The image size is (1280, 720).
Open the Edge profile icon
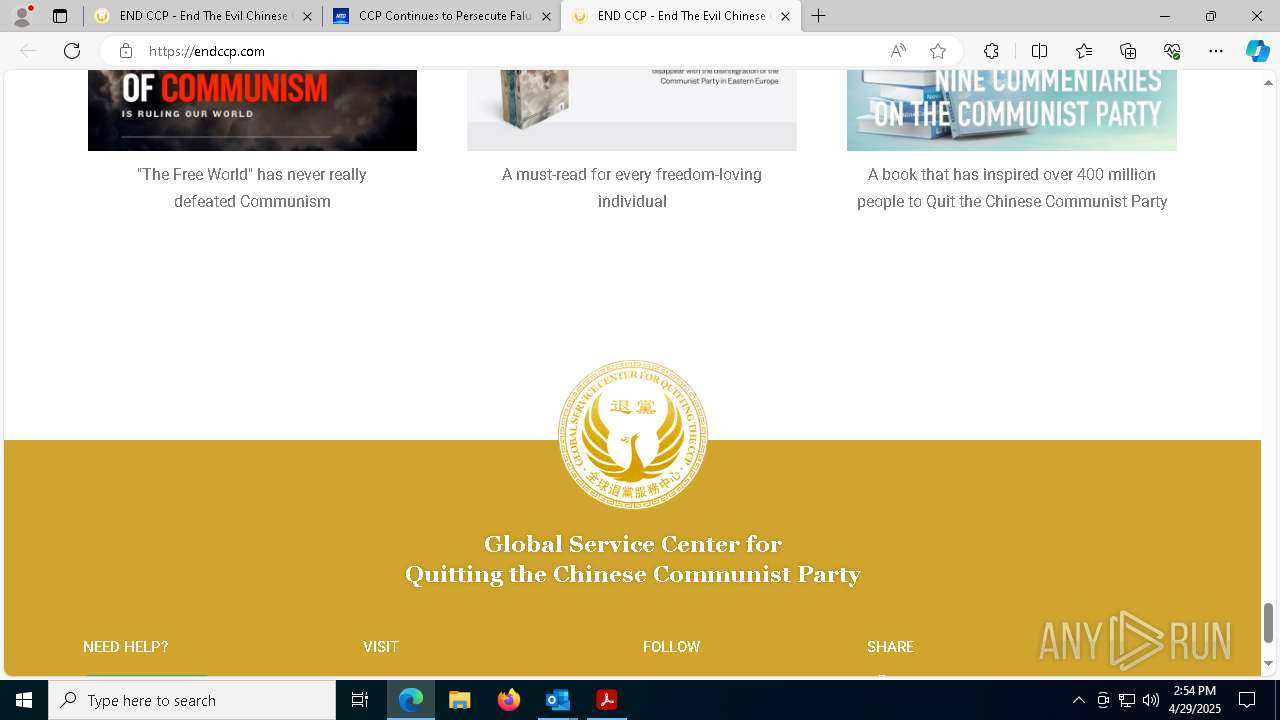22,16
